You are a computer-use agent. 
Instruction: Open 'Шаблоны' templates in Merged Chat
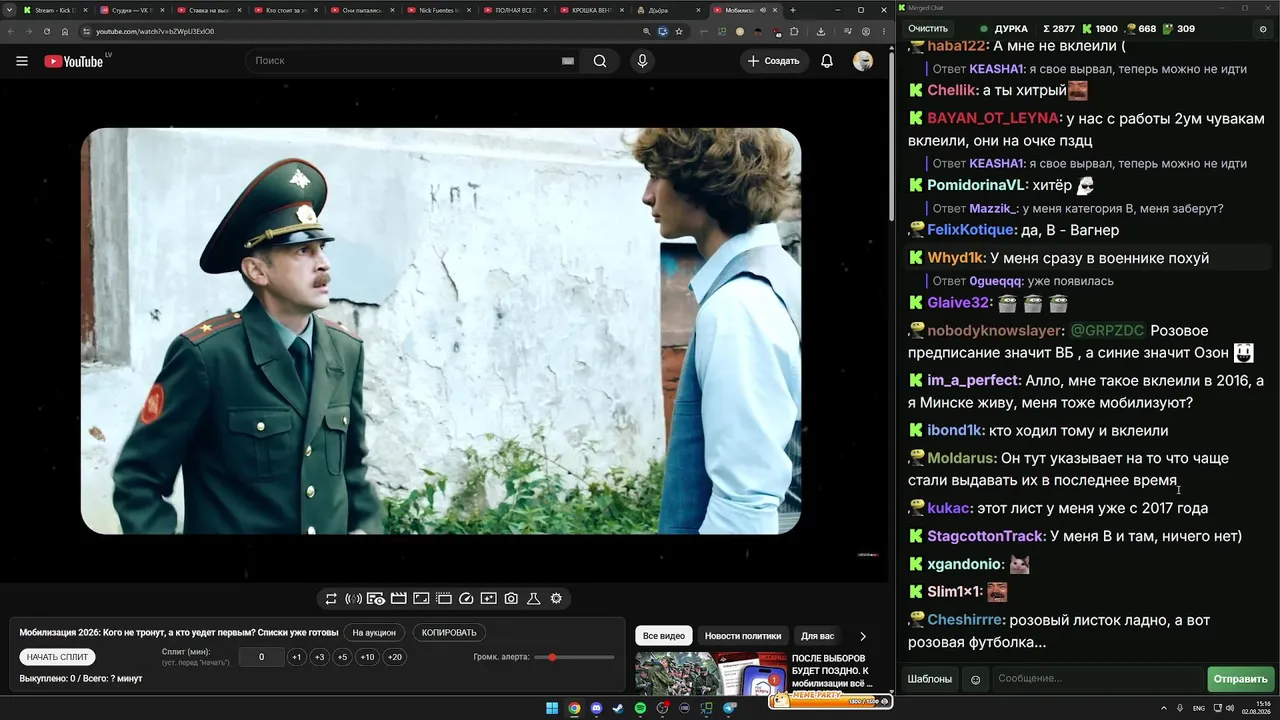tap(930, 680)
